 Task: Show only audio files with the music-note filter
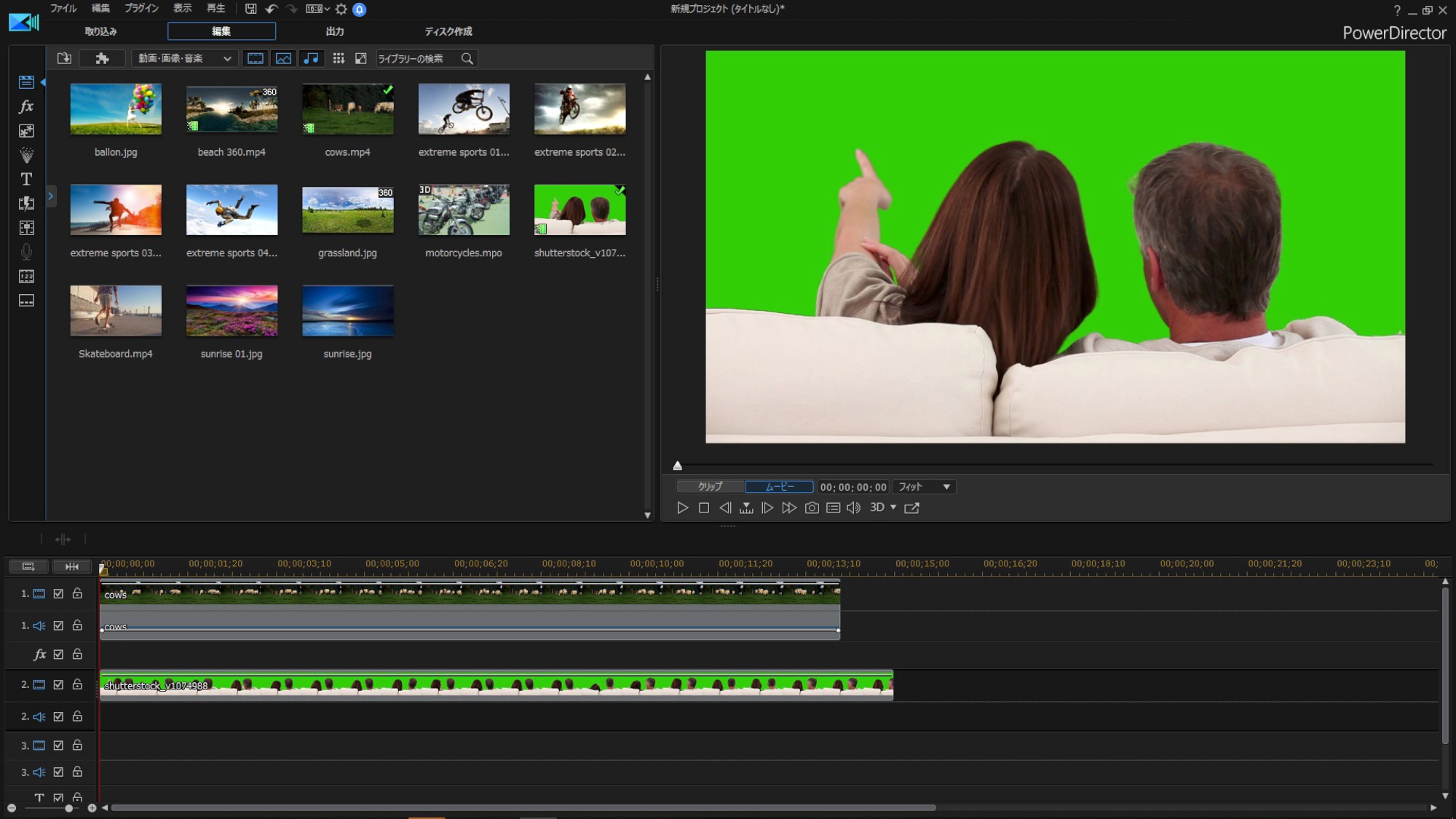pyautogui.click(x=311, y=58)
